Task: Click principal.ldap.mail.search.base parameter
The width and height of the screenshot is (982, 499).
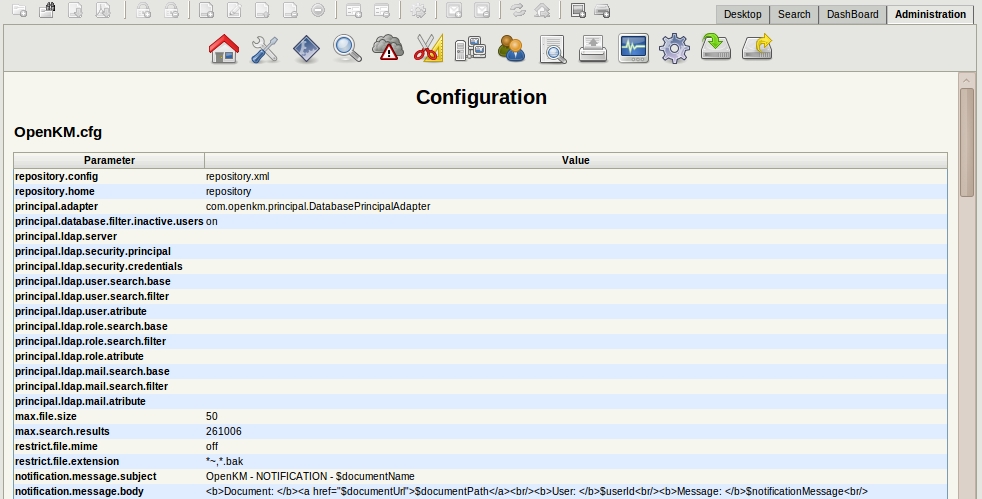Action: pos(92,372)
